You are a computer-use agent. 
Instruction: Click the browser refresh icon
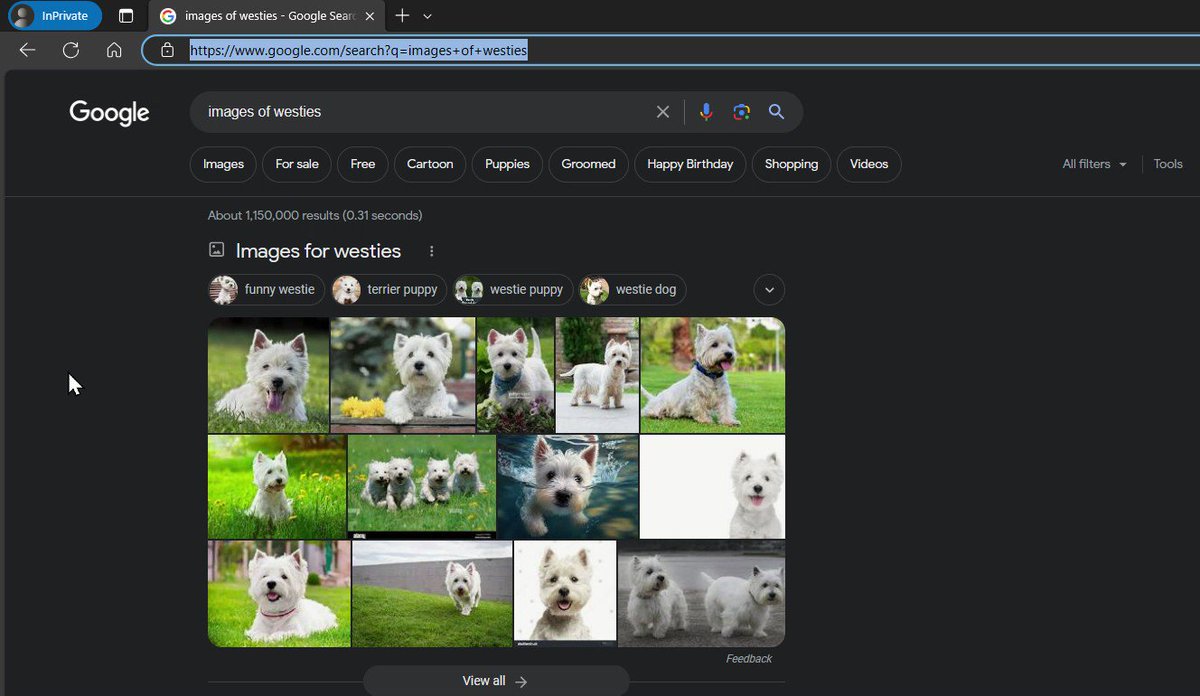coord(71,50)
